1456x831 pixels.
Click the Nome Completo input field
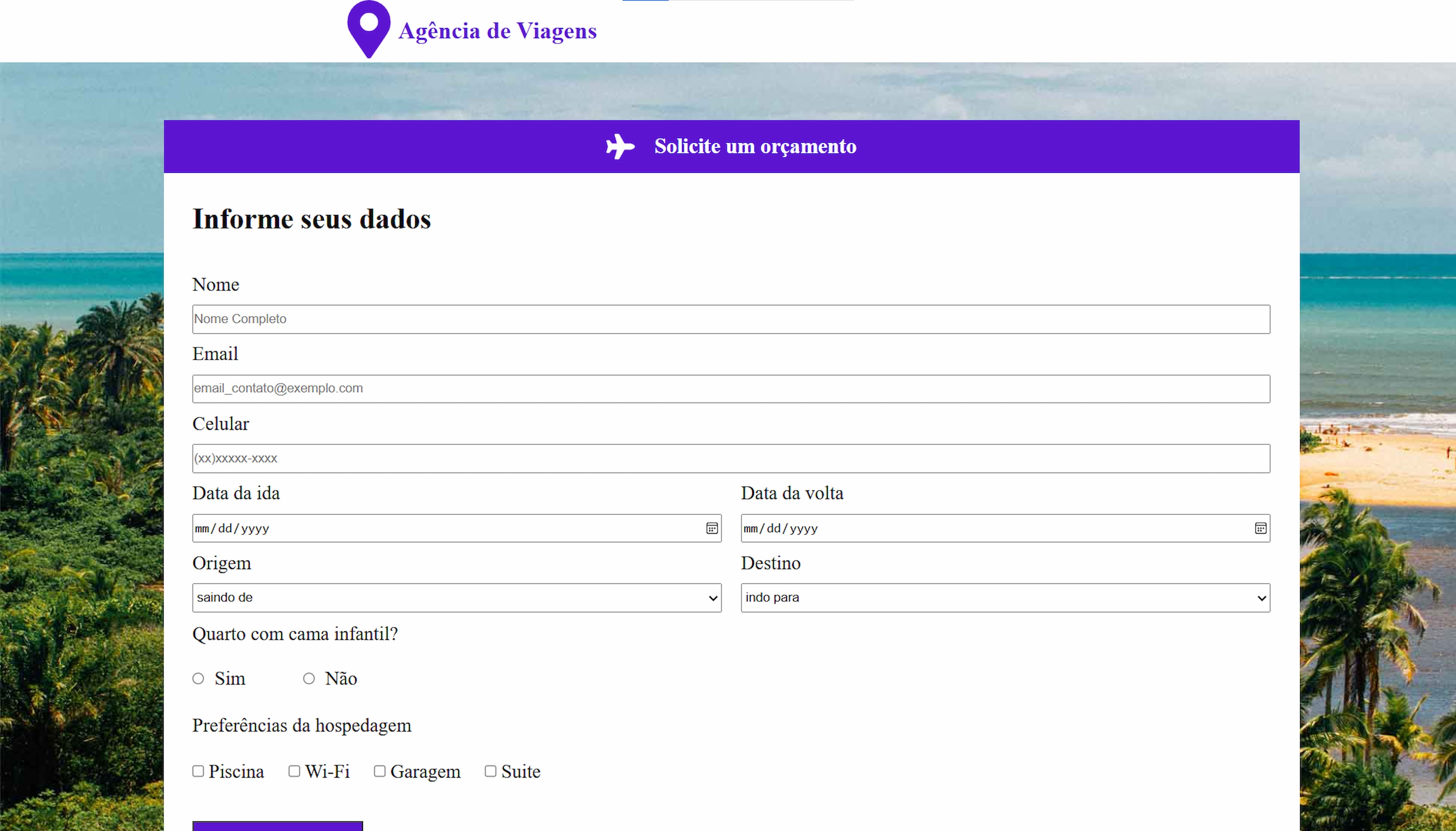coord(731,319)
